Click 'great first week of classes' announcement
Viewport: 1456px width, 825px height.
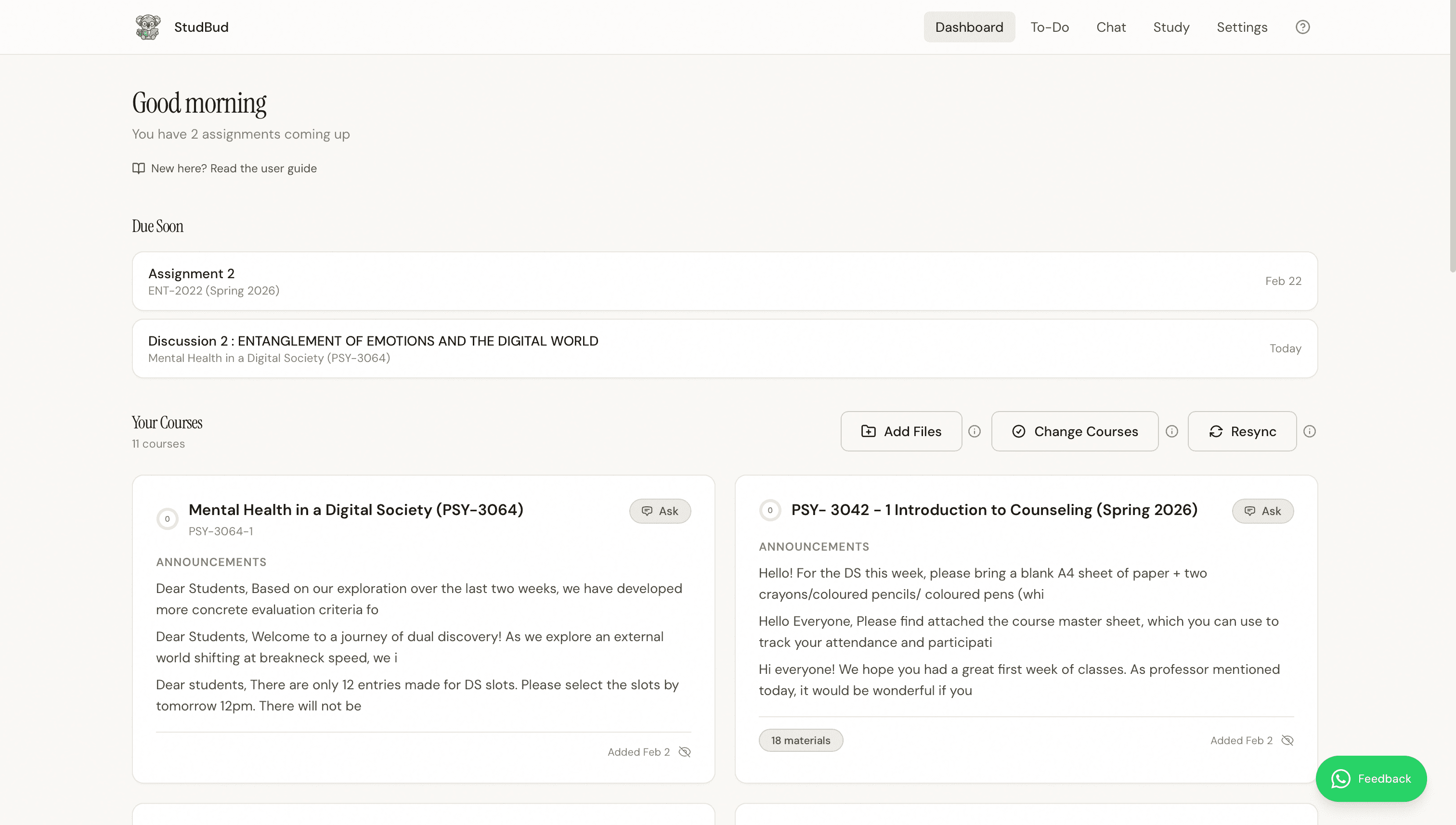pyautogui.click(x=1019, y=680)
